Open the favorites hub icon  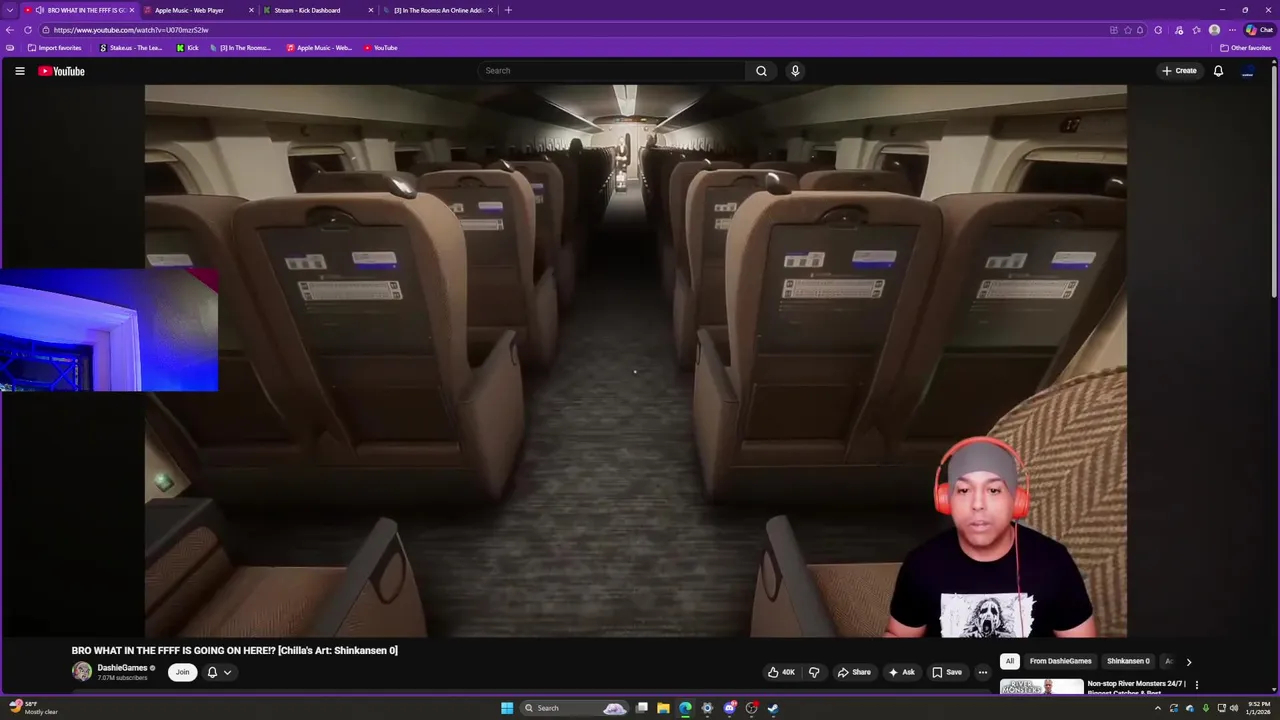pyautogui.click(x=1196, y=30)
